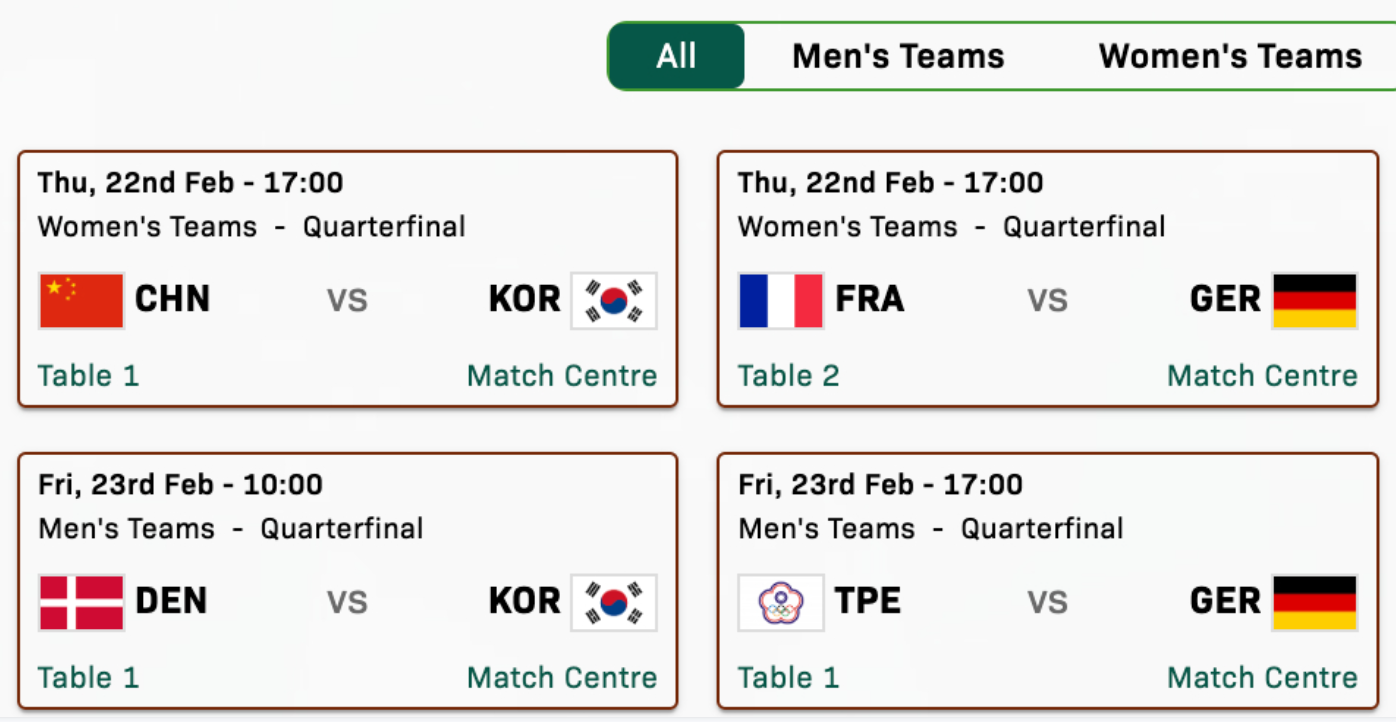Open Match Centre for DEN vs KOR
Viewport: 1396px width, 722px height.
[x=562, y=678]
